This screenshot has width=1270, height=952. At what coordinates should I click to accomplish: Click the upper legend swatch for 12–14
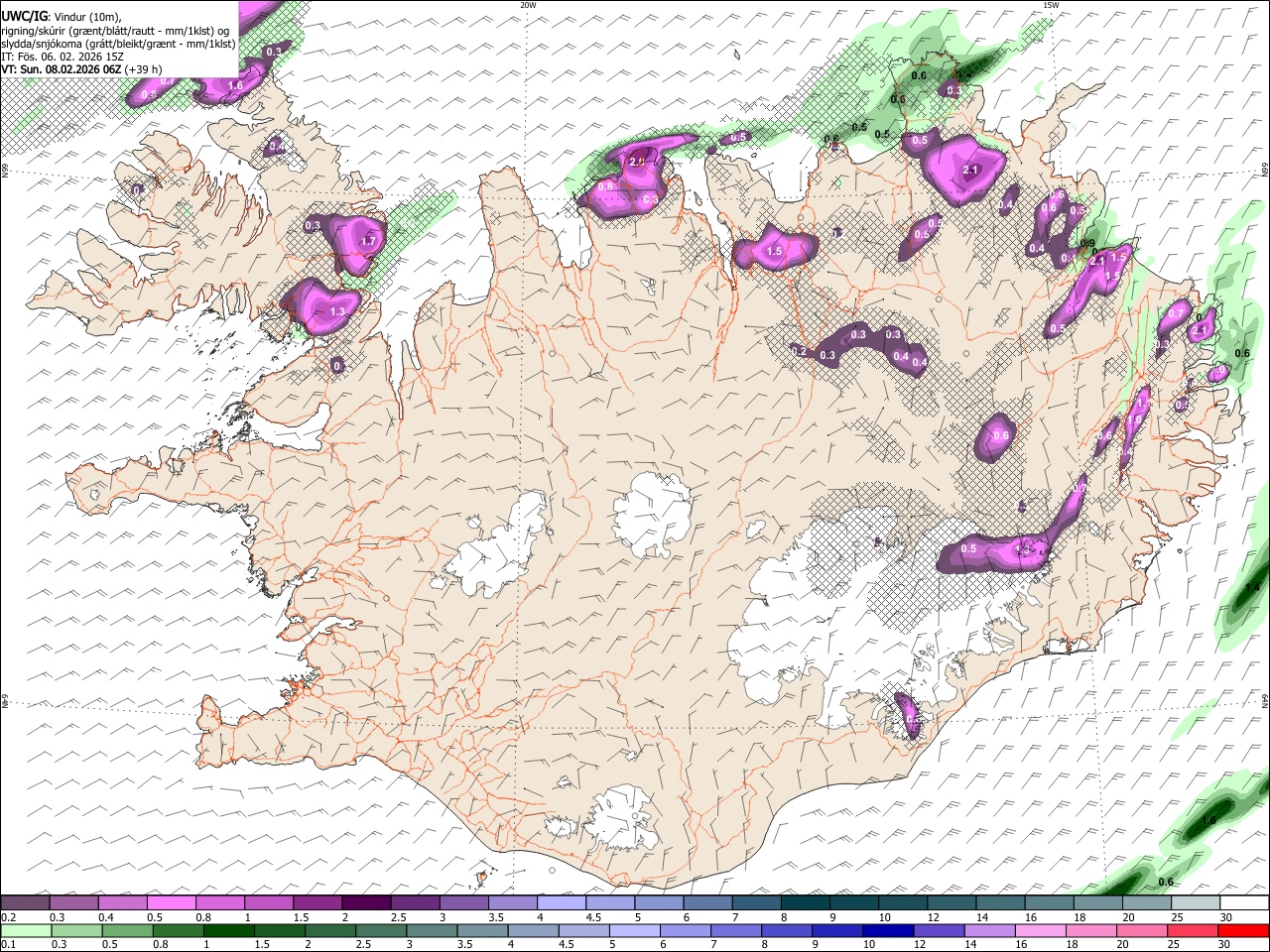[x=951, y=902]
